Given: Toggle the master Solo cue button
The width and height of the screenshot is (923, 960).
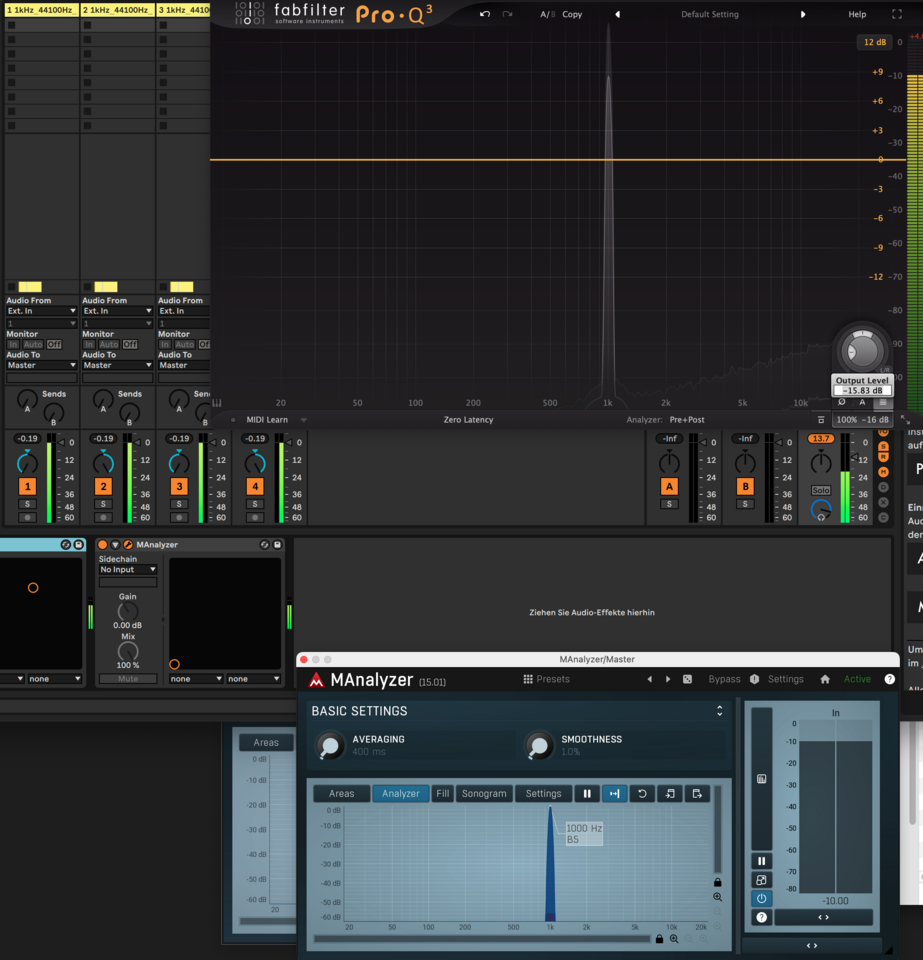Looking at the screenshot, I should coord(821,490).
